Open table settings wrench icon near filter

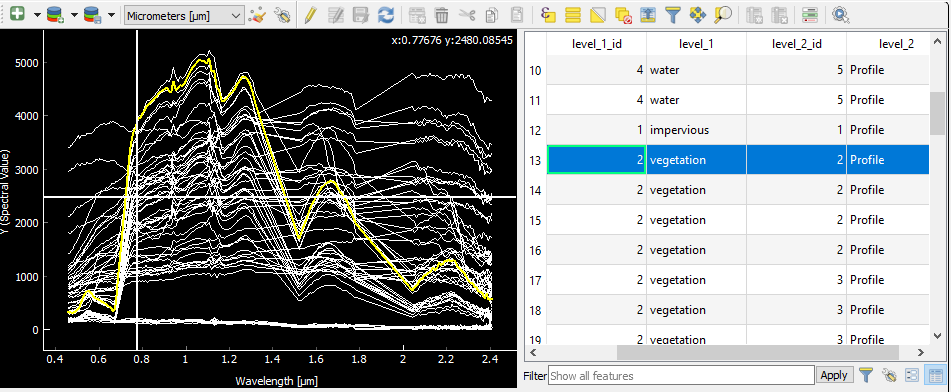click(889, 376)
